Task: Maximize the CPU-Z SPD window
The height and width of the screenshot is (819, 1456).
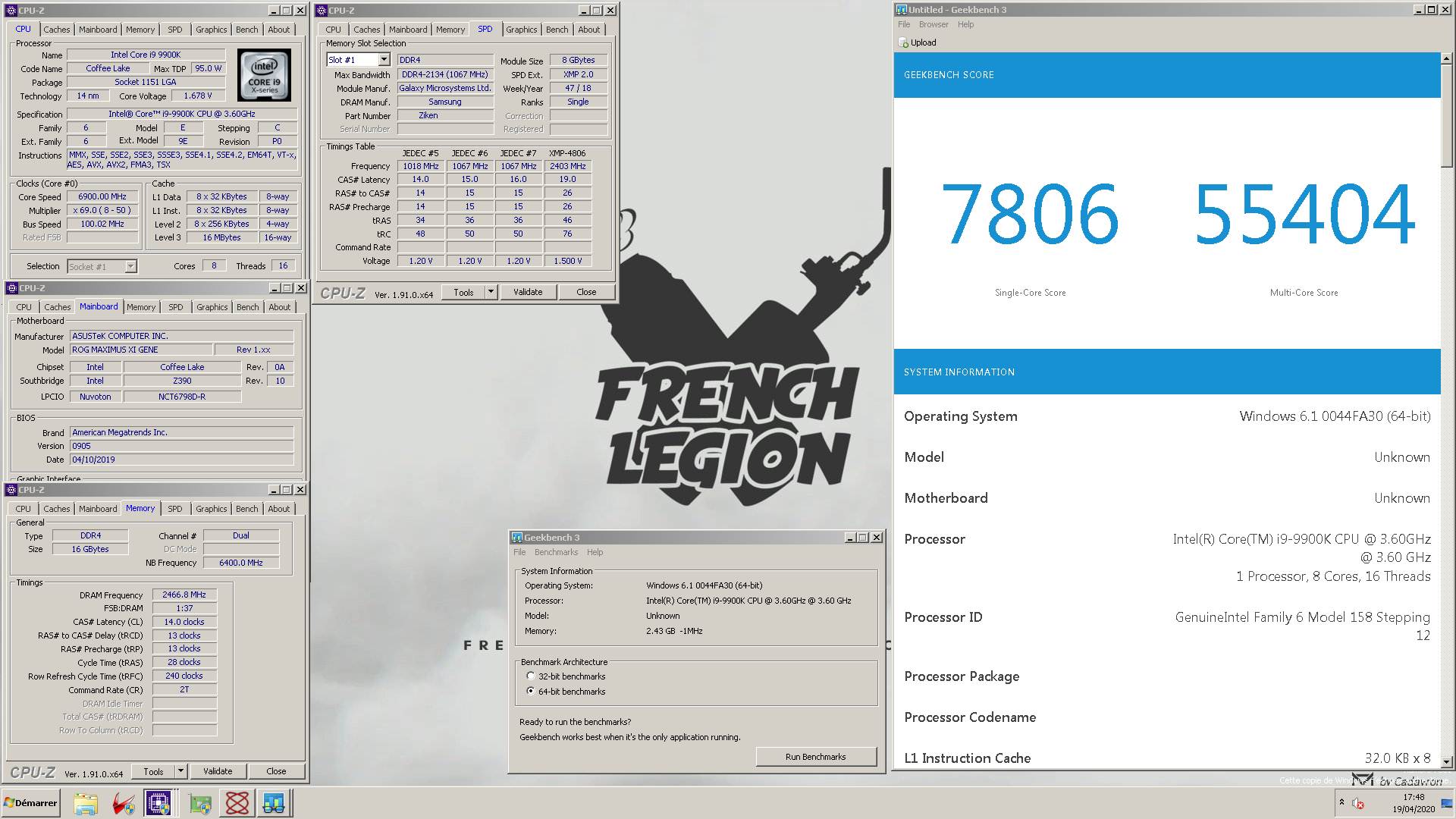Action: coord(597,11)
